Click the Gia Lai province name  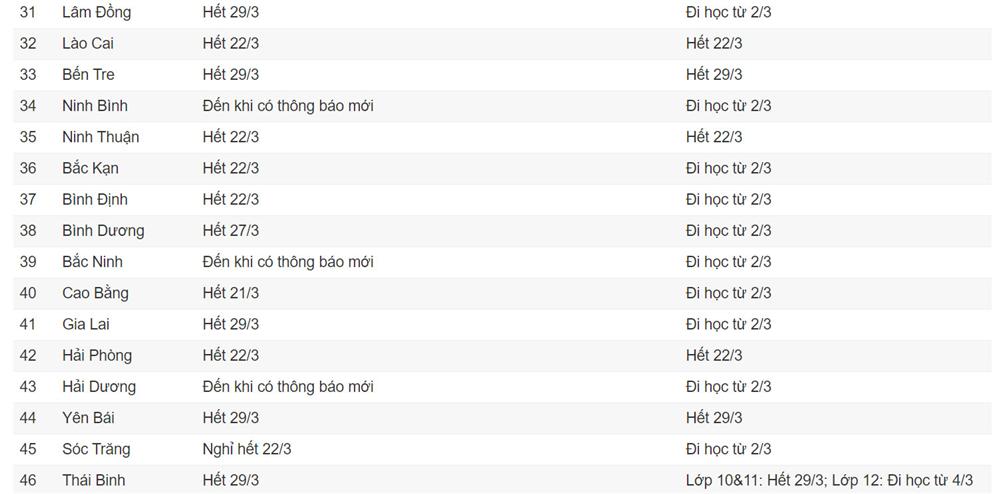click(86, 324)
